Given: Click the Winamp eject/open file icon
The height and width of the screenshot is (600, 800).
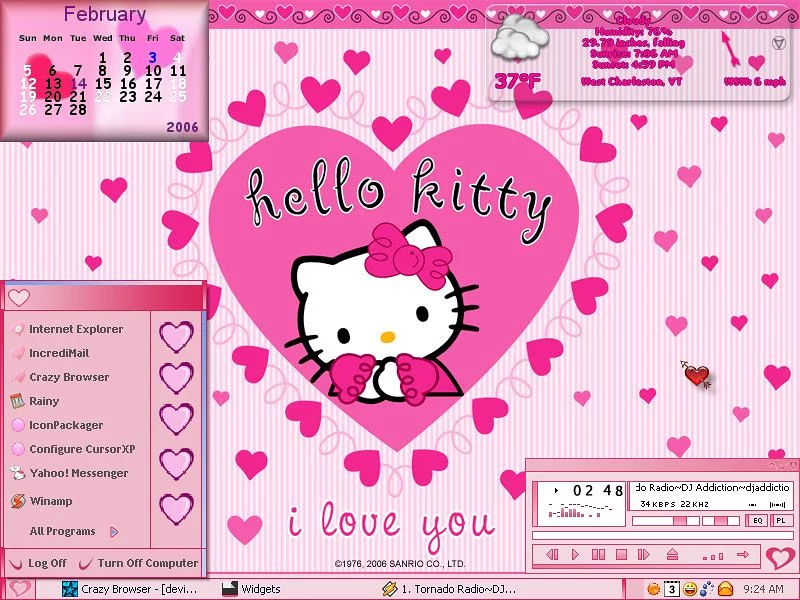Looking at the screenshot, I should coord(672,554).
